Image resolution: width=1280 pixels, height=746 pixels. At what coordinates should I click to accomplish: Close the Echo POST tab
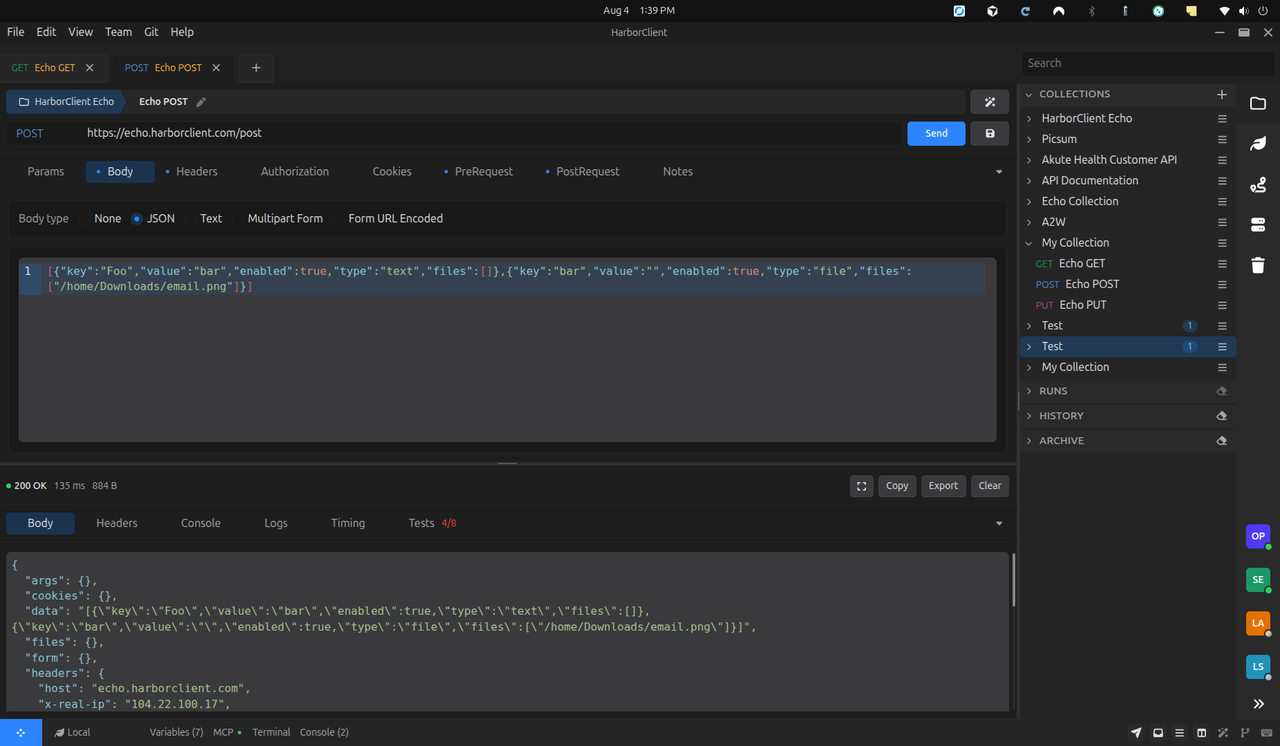coord(216,68)
